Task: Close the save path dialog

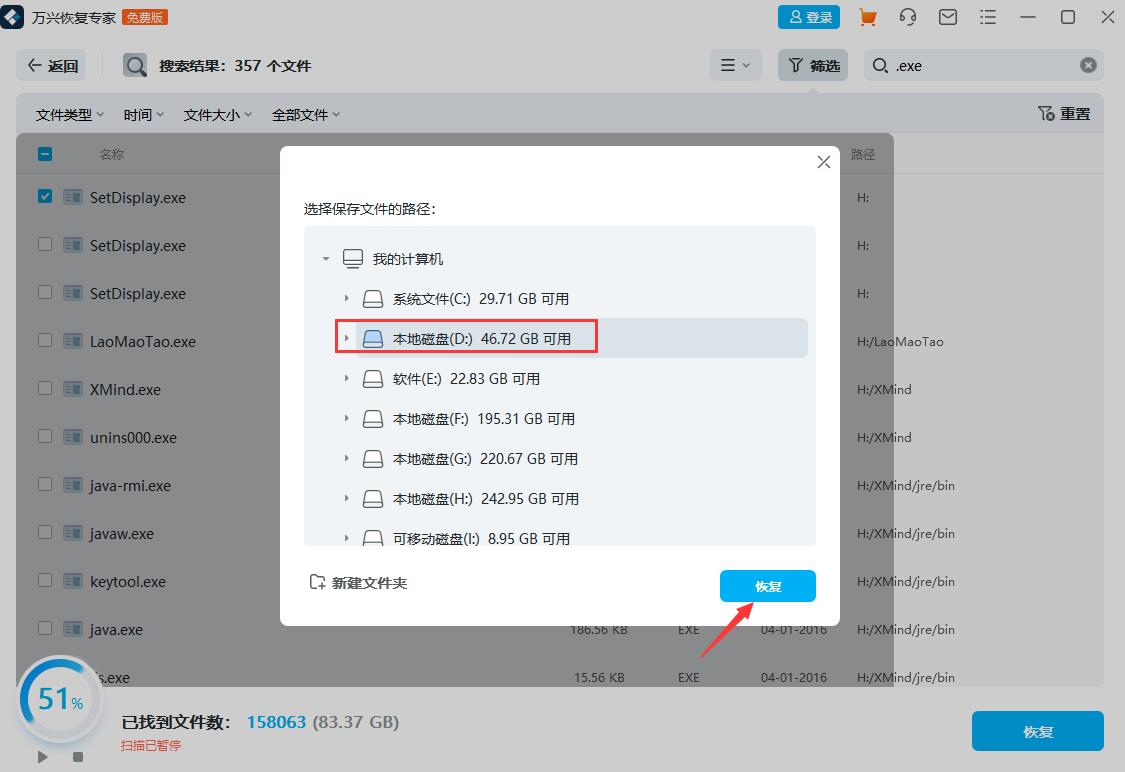Action: 824,162
